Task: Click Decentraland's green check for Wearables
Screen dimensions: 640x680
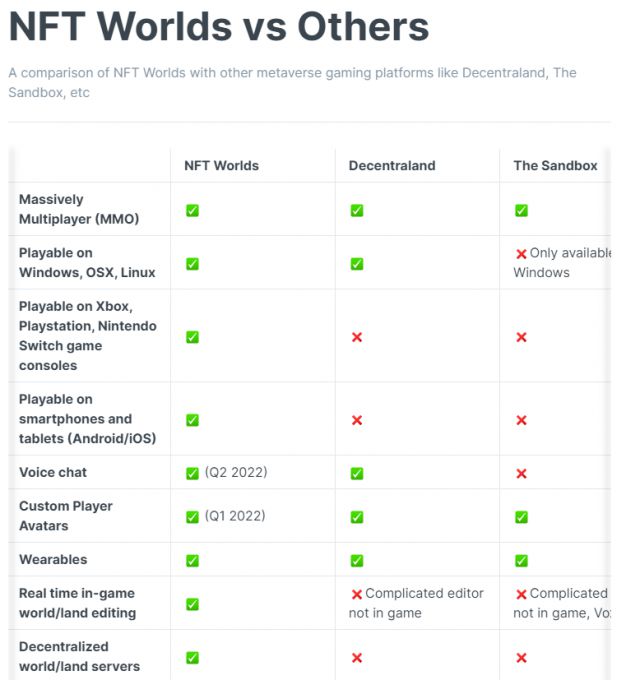Action: point(357,560)
